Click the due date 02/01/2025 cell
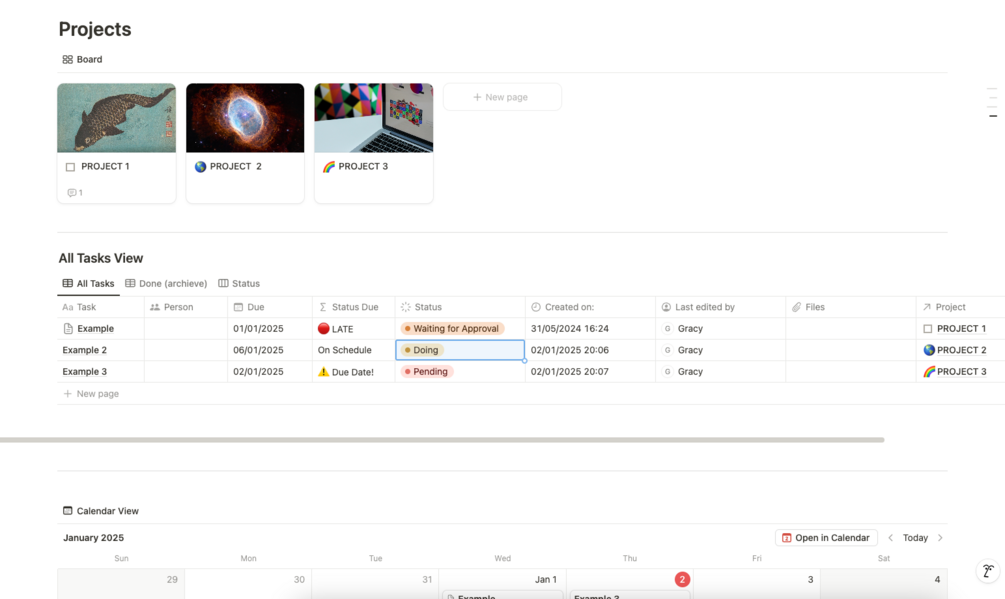This screenshot has width=1005, height=599. pos(270,372)
